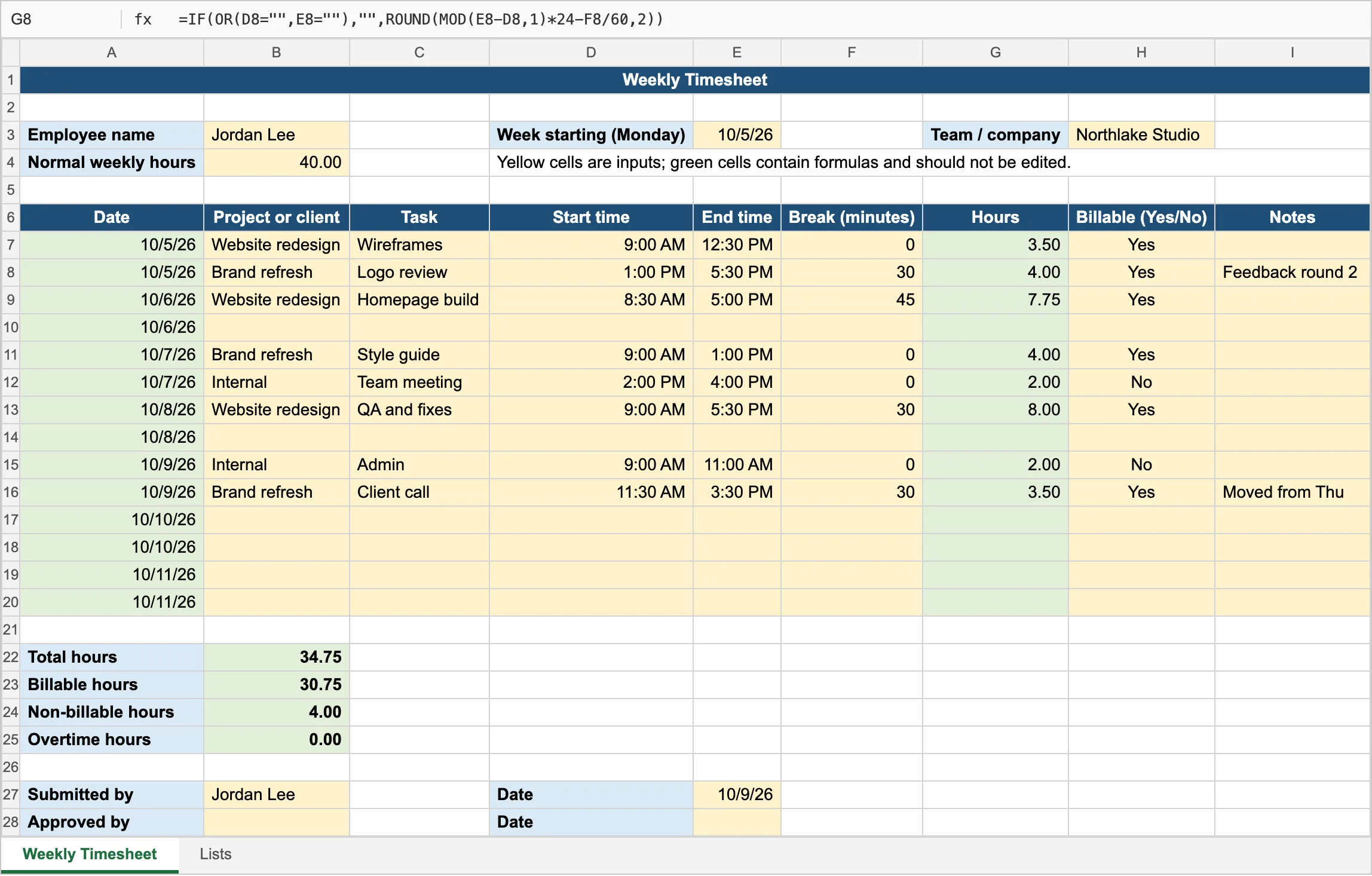Select row 8 header
1372x876 pixels.
pyautogui.click(x=11, y=272)
